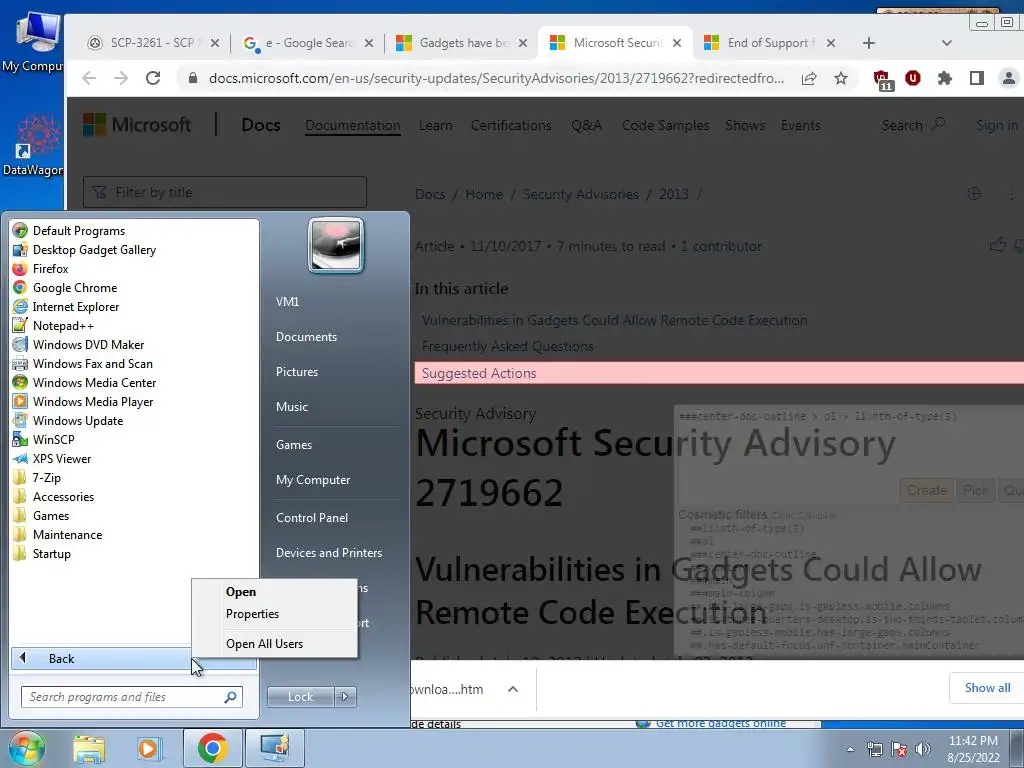
Task: Open Control Panel from the Start menu
Action: [x=312, y=517]
